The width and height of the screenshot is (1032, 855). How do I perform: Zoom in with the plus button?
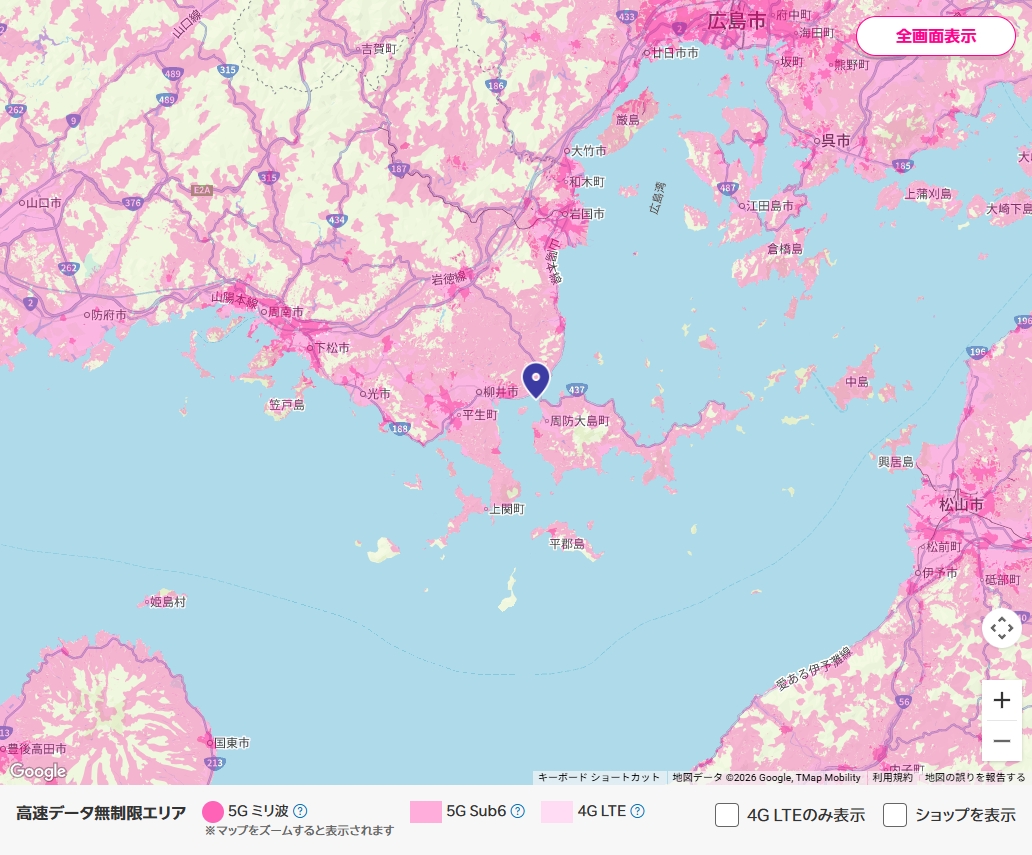[1001, 701]
